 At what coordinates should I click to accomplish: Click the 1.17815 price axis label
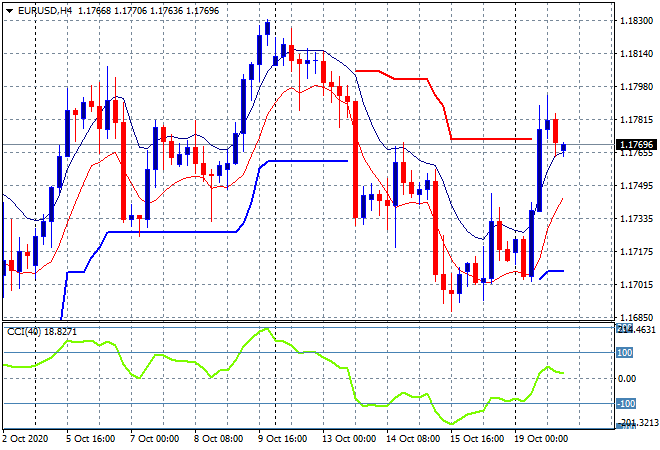[x=637, y=120]
